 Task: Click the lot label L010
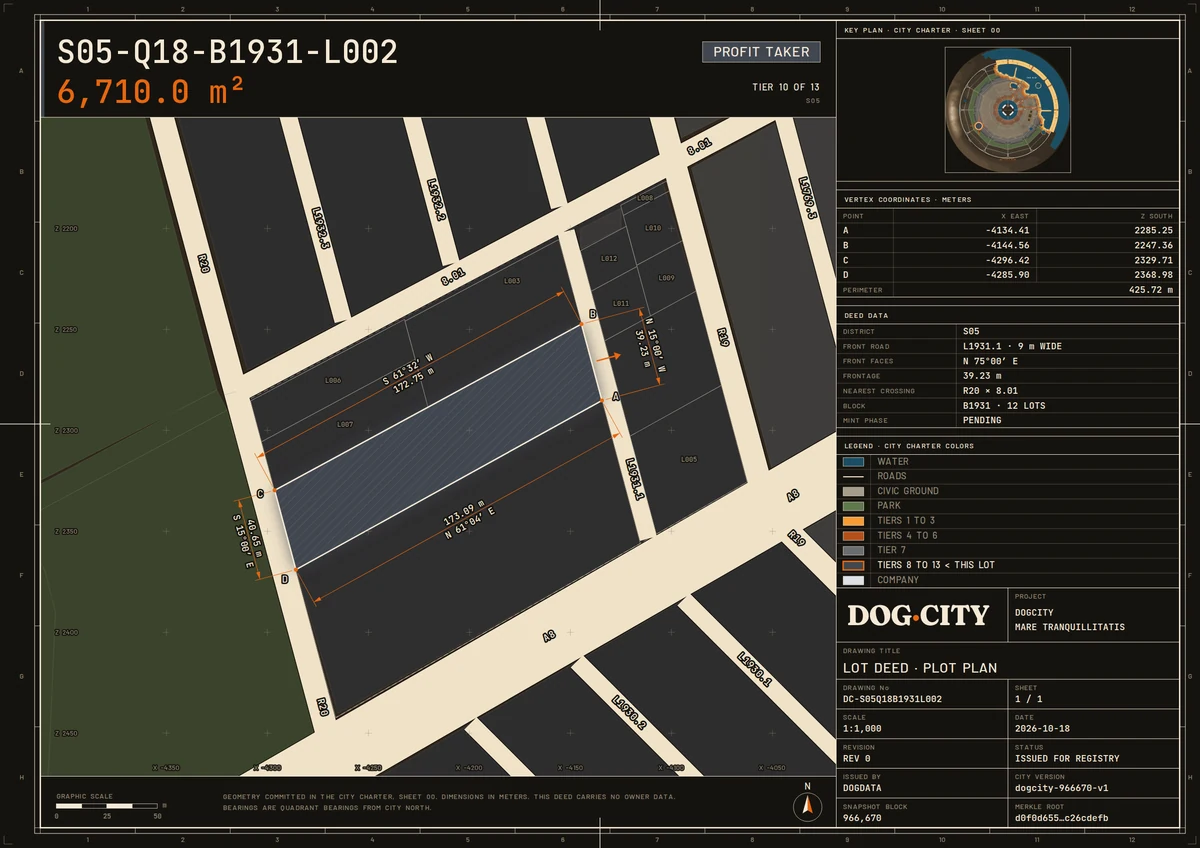653,228
